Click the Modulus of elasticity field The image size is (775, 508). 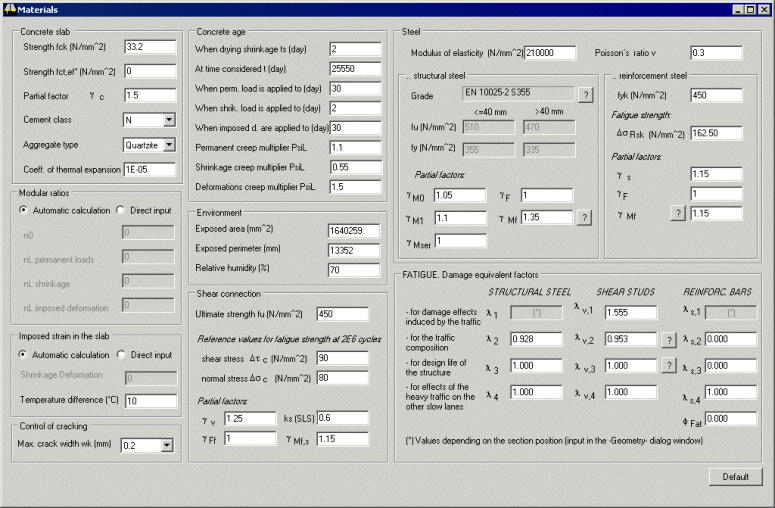tap(550, 52)
